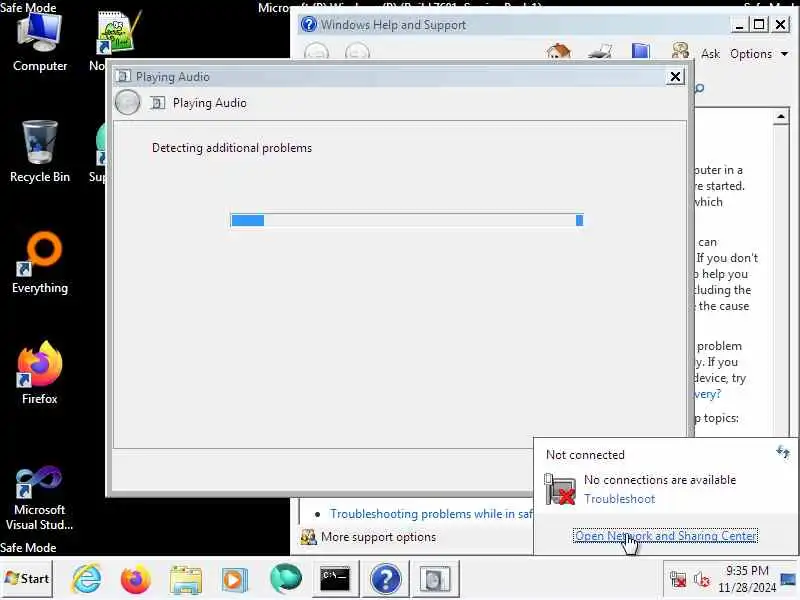
Task: Open the Computer desktop icon
Action: coord(40,42)
